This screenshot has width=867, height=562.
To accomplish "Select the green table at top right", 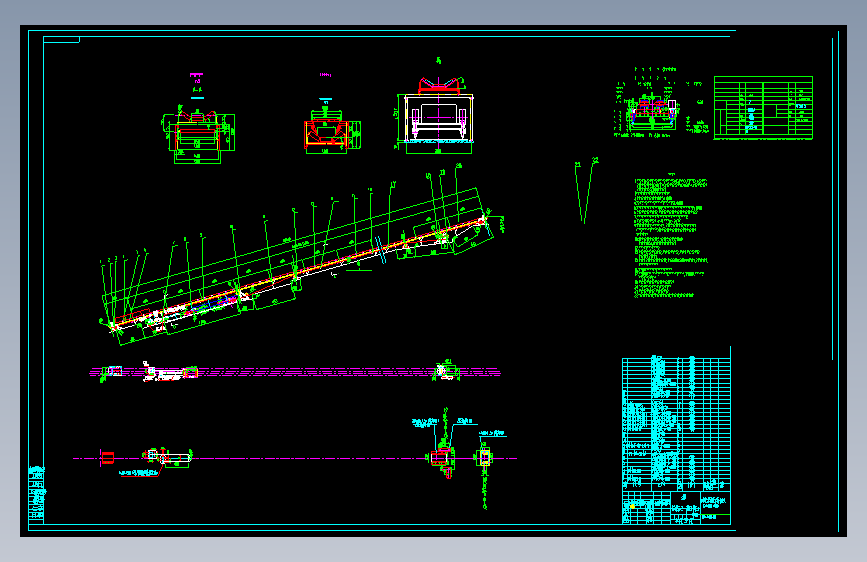I will point(763,107).
